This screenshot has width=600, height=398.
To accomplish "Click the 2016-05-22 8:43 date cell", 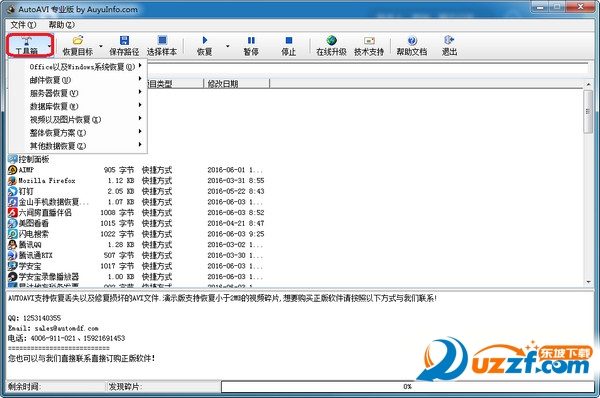I will [x=236, y=191].
